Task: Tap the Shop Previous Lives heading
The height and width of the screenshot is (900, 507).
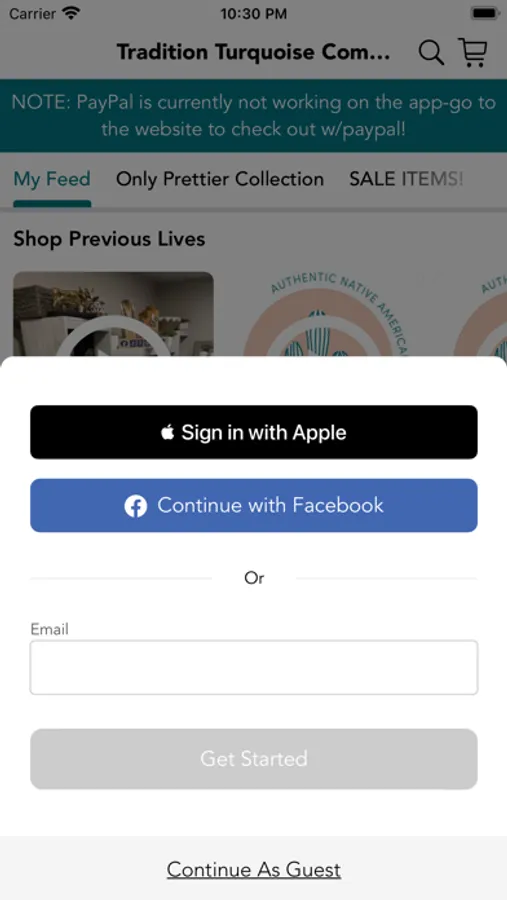Action: [x=109, y=239]
